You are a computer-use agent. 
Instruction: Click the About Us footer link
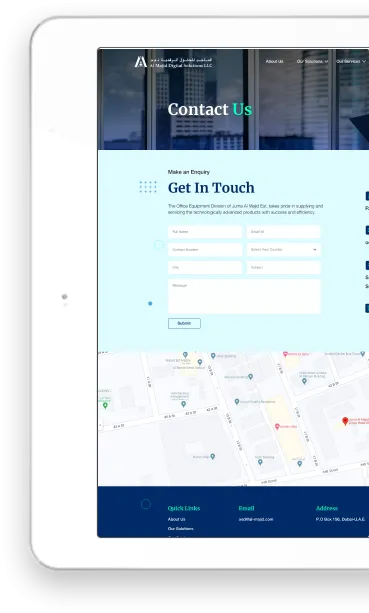[176, 519]
